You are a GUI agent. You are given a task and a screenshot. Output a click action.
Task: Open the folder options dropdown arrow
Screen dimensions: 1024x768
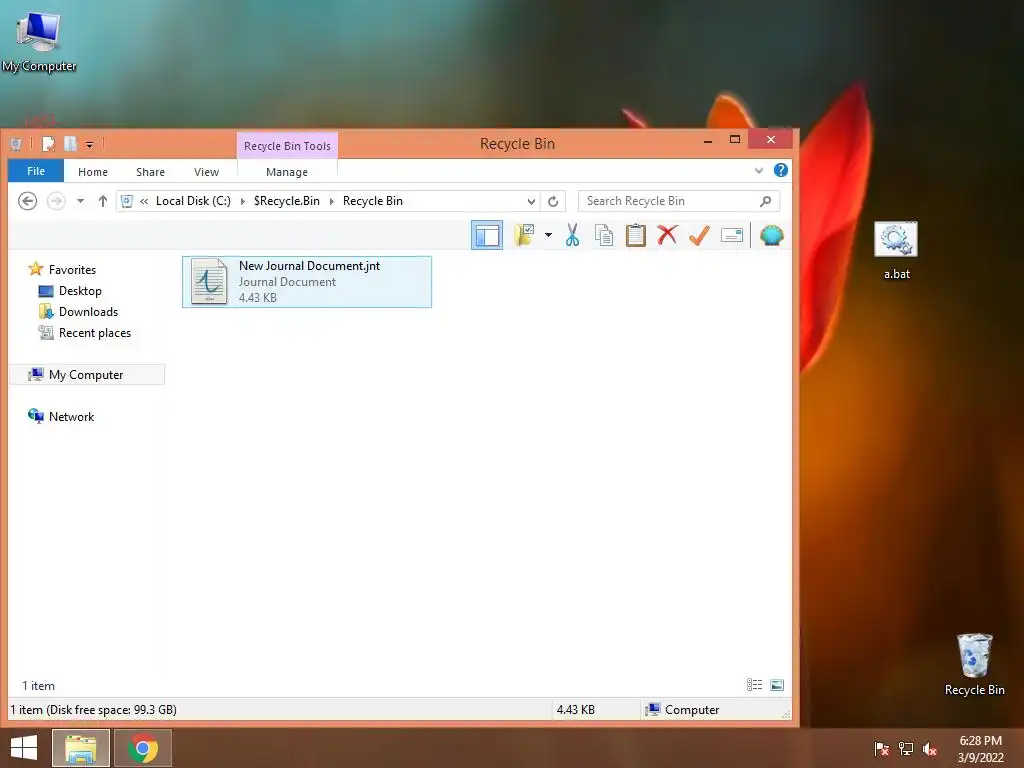coord(548,235)
